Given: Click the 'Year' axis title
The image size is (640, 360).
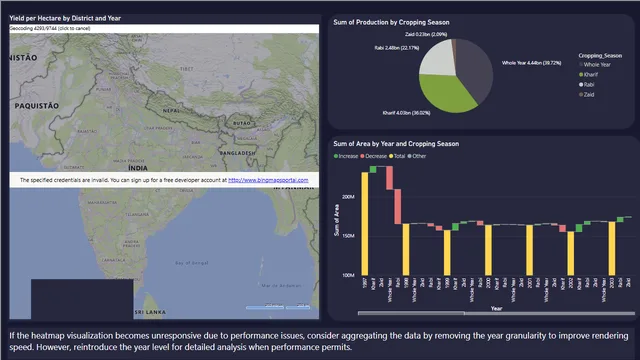Looking at the screenshot, I should coord(496,309).
